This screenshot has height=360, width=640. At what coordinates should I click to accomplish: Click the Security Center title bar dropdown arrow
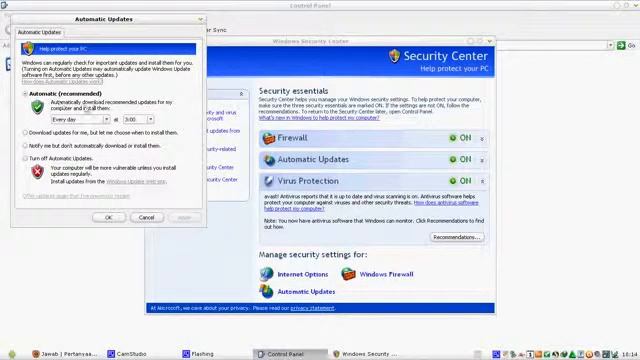tap(489, 41)
